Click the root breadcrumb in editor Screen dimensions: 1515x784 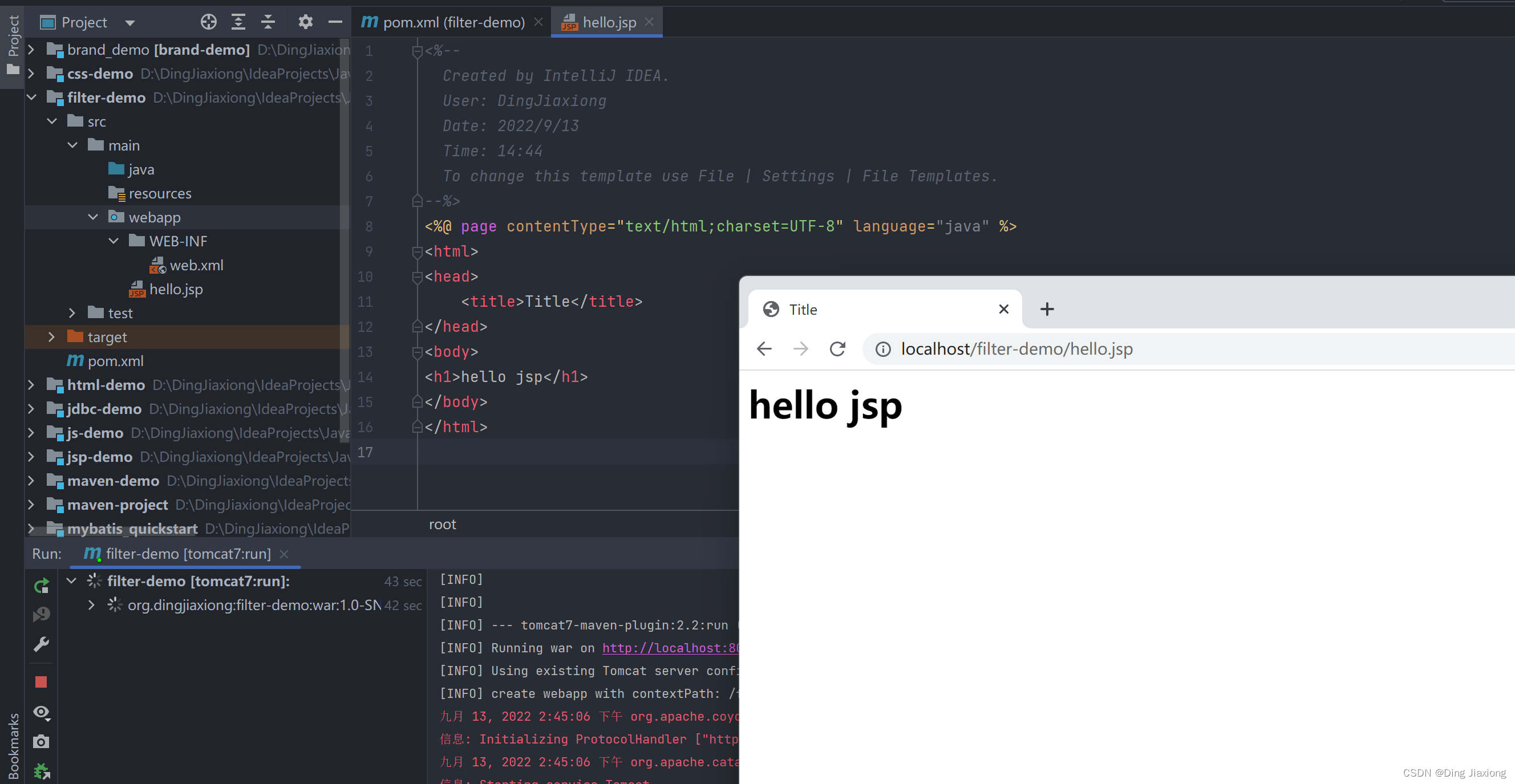443,524
